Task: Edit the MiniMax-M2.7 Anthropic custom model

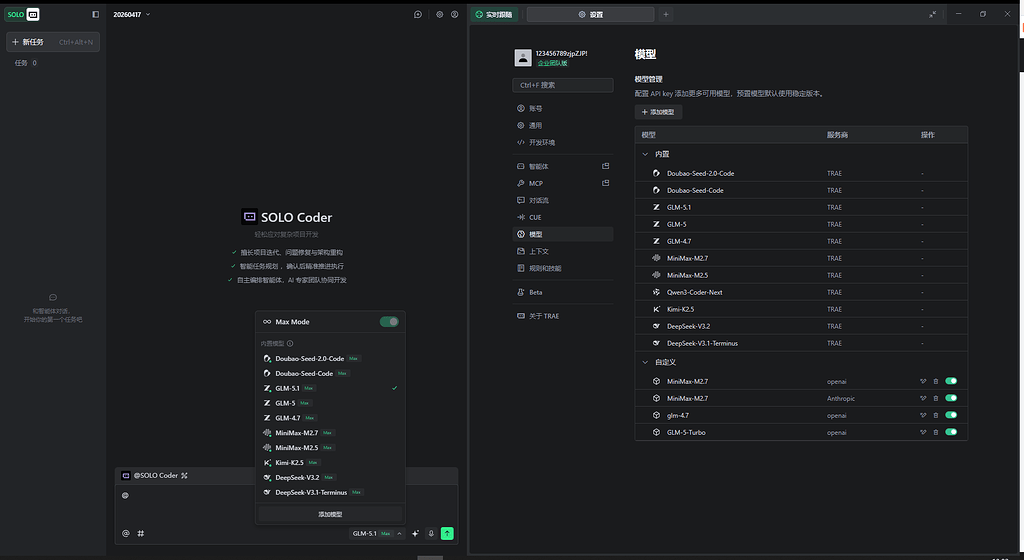Action: click(x=923, y=398)
